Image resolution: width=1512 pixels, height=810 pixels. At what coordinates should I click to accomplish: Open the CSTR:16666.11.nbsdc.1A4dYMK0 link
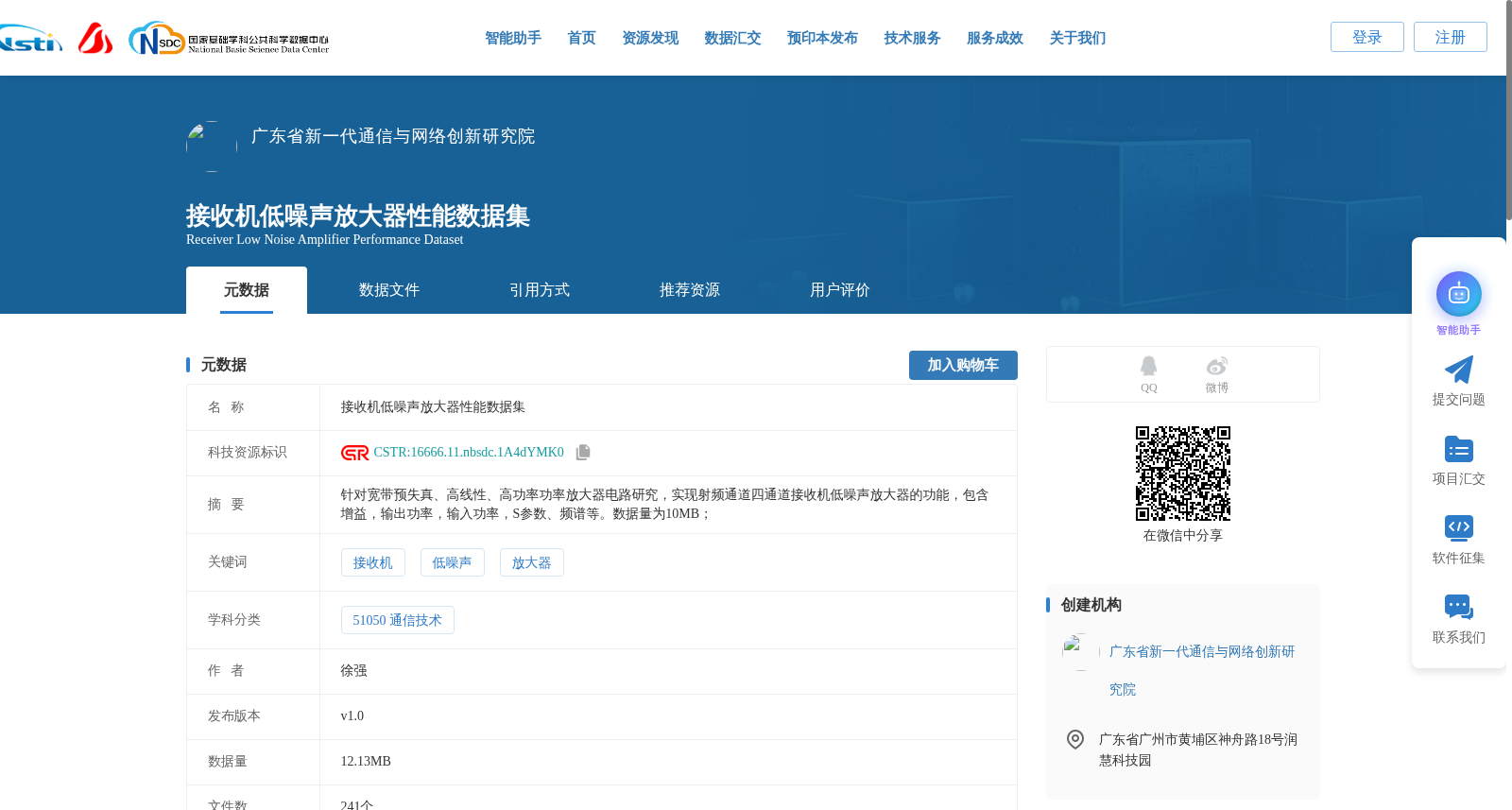click(x=469, y=453)
